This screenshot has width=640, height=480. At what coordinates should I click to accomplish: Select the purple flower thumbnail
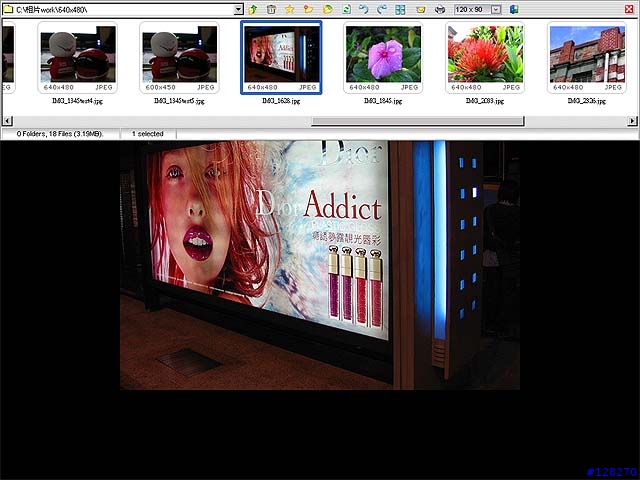click(383, 58)
